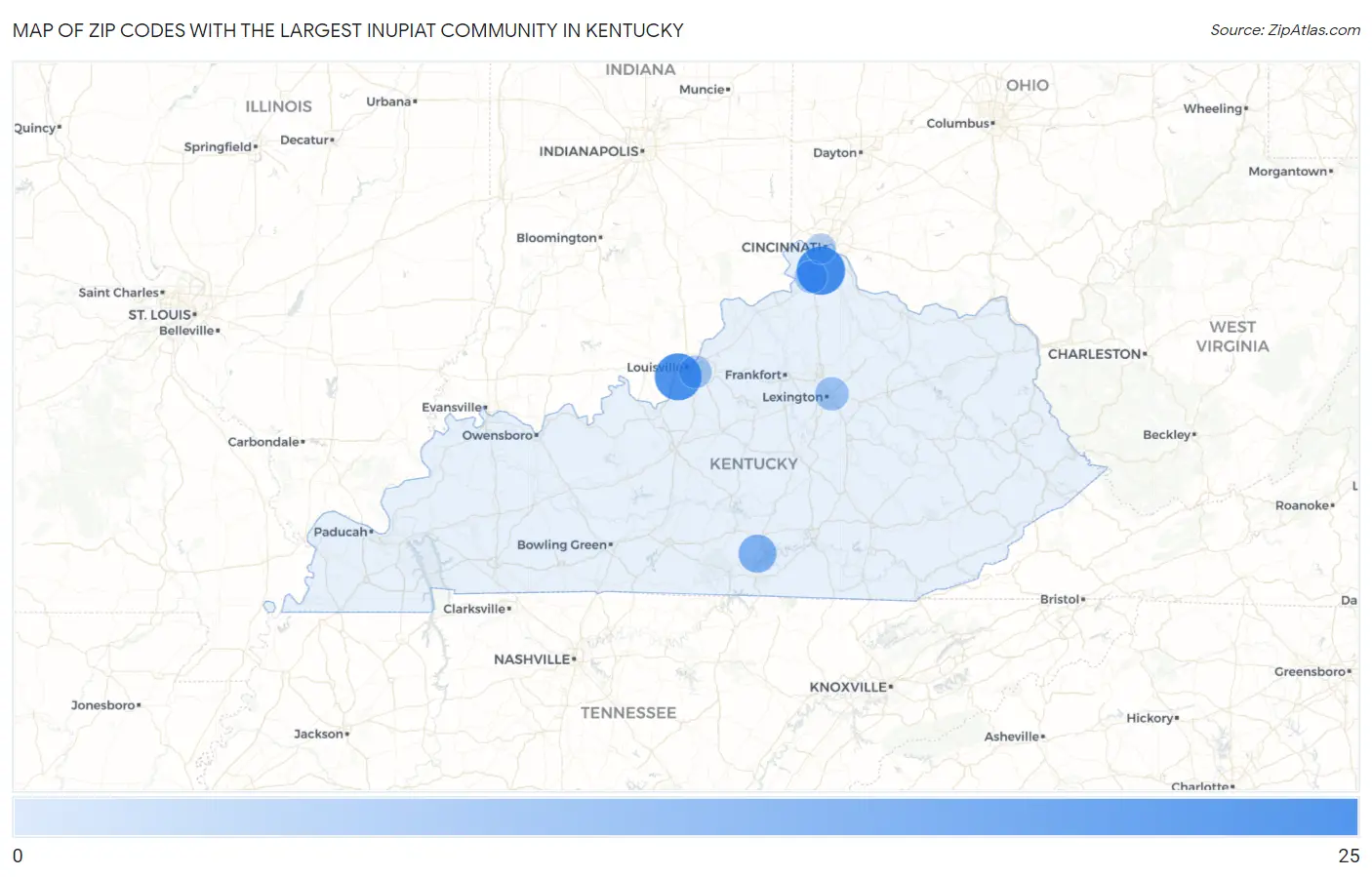Click the Bloomington city label
Viewport: 1372px width, 877px height.
click(x=556, y=238)
